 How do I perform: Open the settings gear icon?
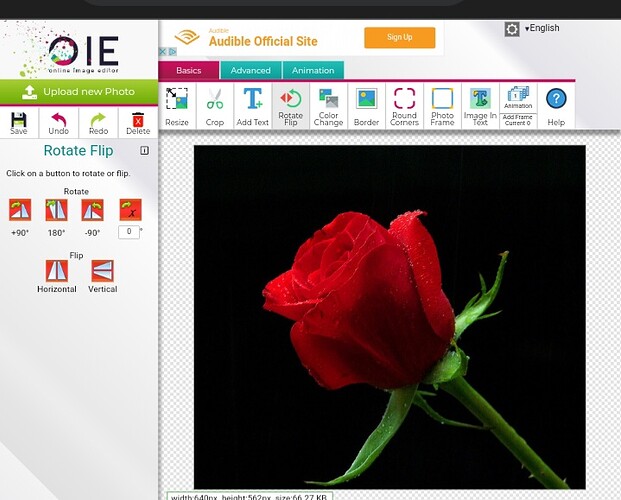coord(512,29)
